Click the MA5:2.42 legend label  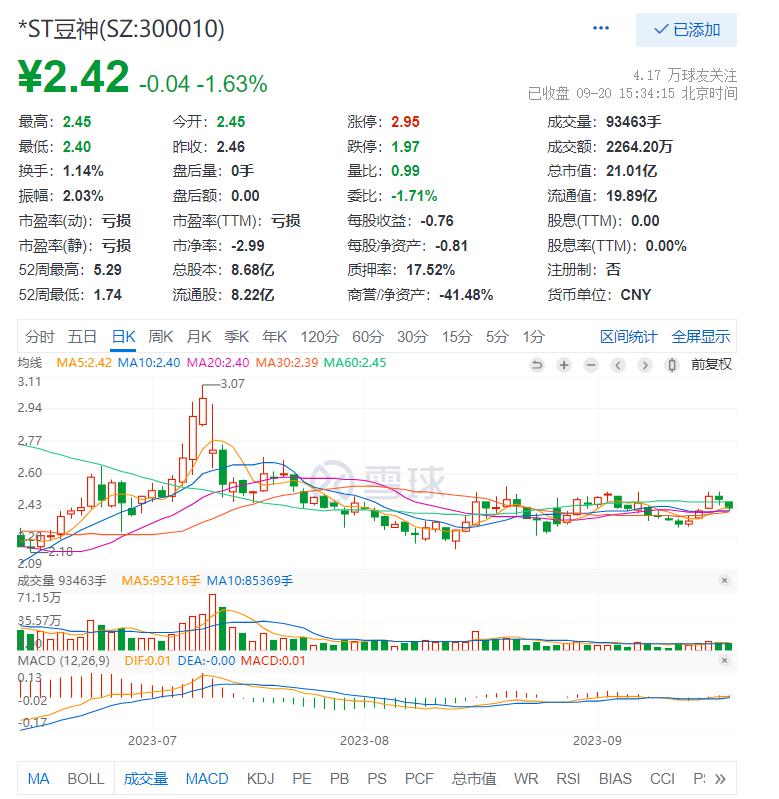click(x=84, y=363)
